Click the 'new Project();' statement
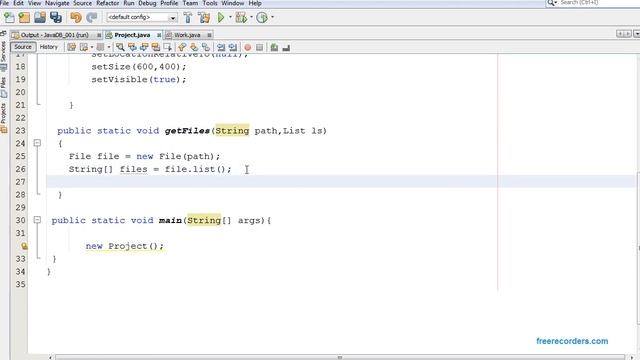This screenshot has width=640, height=360. (x=124, y=246)
